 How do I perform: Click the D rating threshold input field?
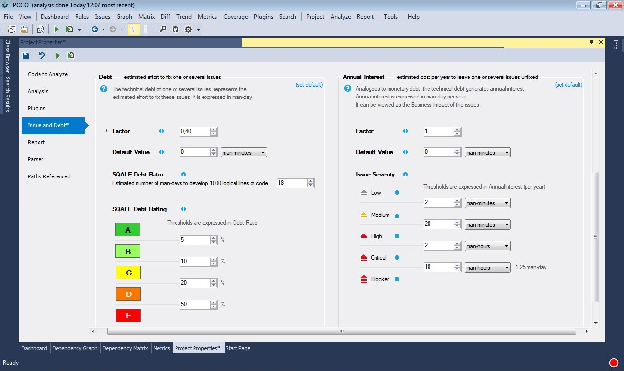pyautogui.click(x=195, y=305)
